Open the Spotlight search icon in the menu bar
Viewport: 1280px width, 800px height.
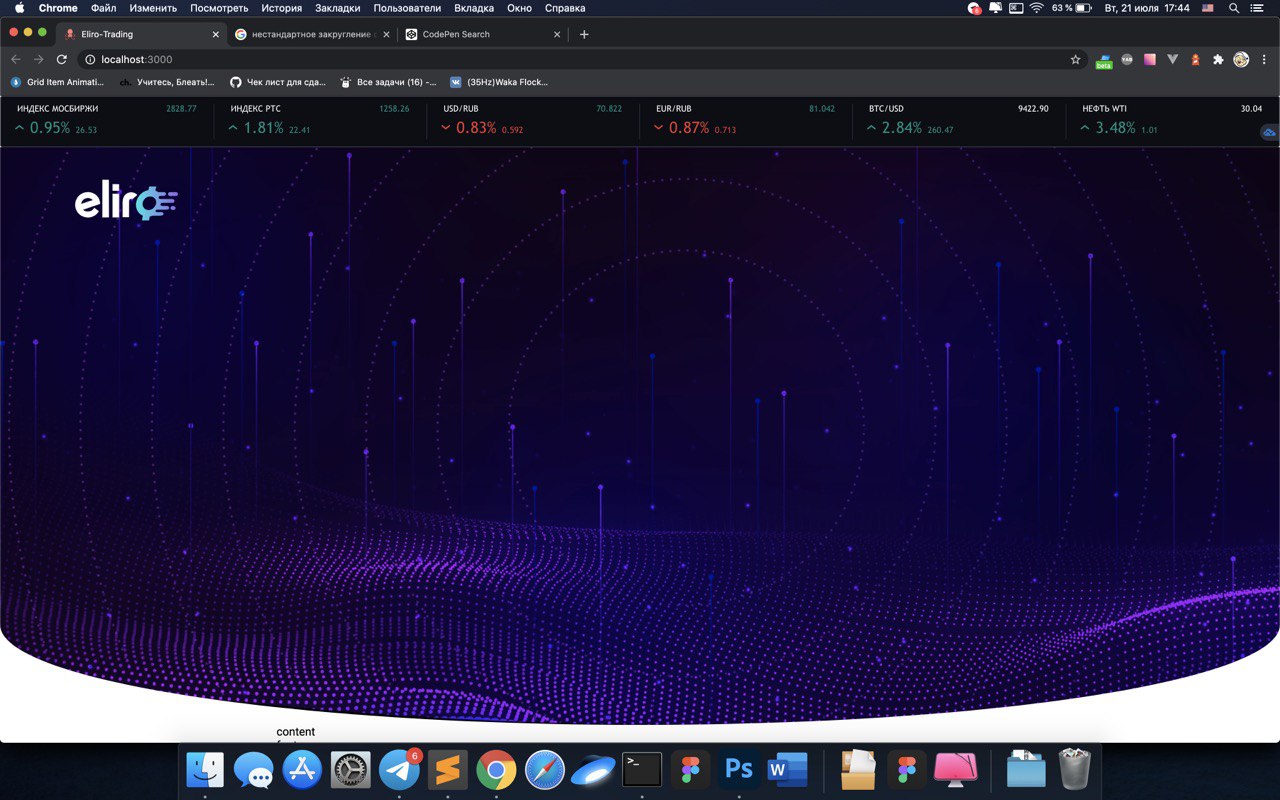(1234, 8)
